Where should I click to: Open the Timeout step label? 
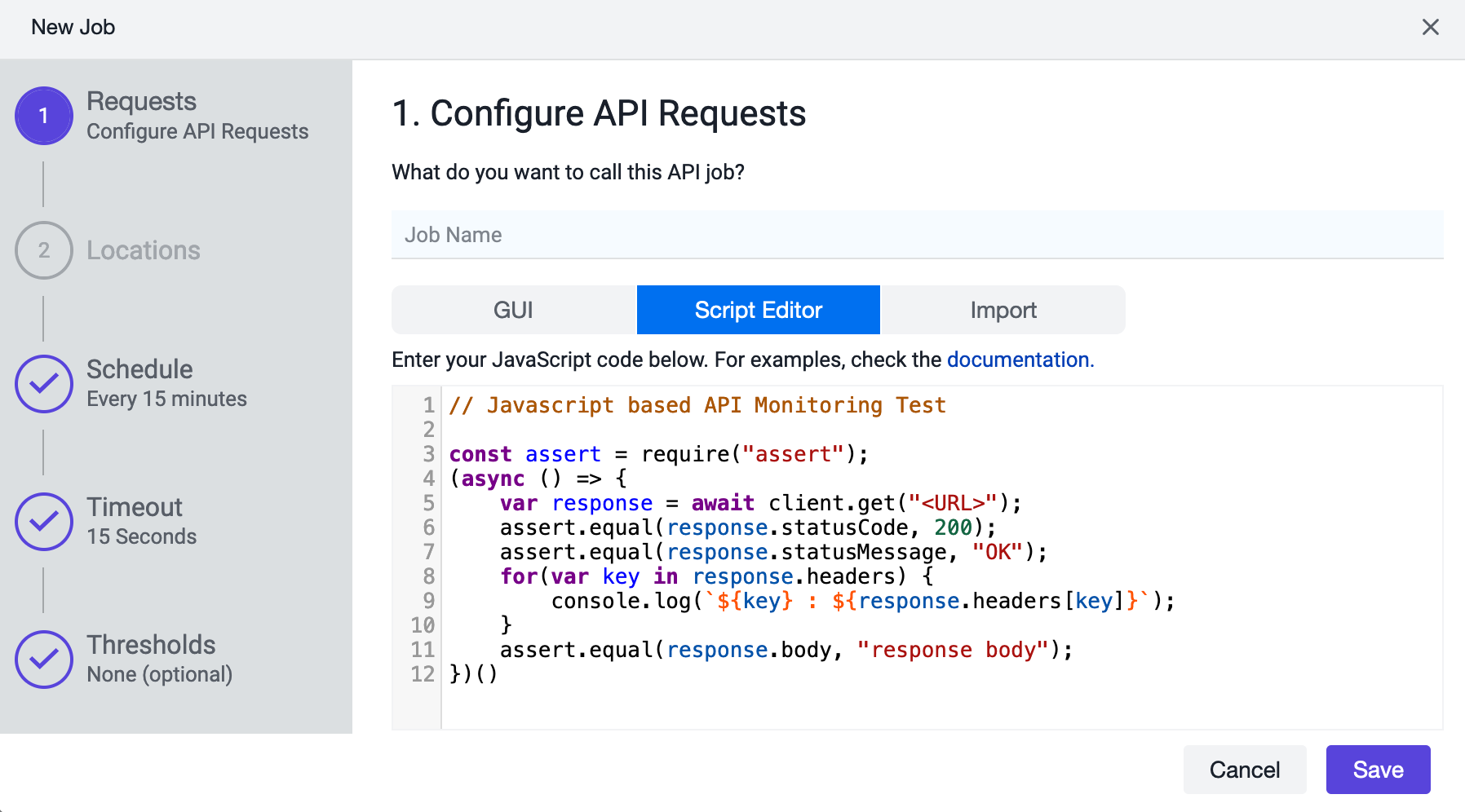click(x=135, y=507)
